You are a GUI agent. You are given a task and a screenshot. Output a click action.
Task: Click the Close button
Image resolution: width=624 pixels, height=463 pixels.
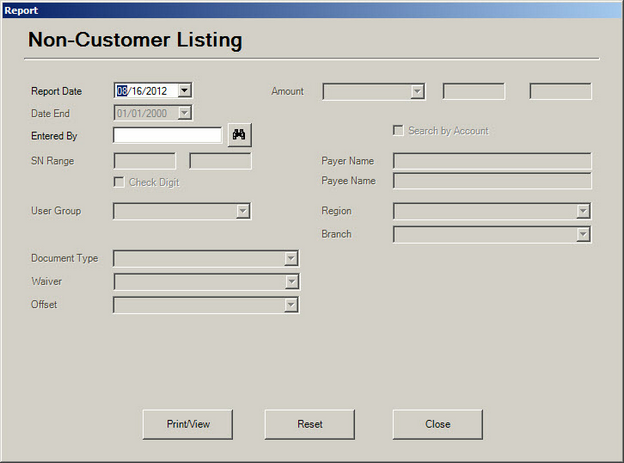click(438, 424)
